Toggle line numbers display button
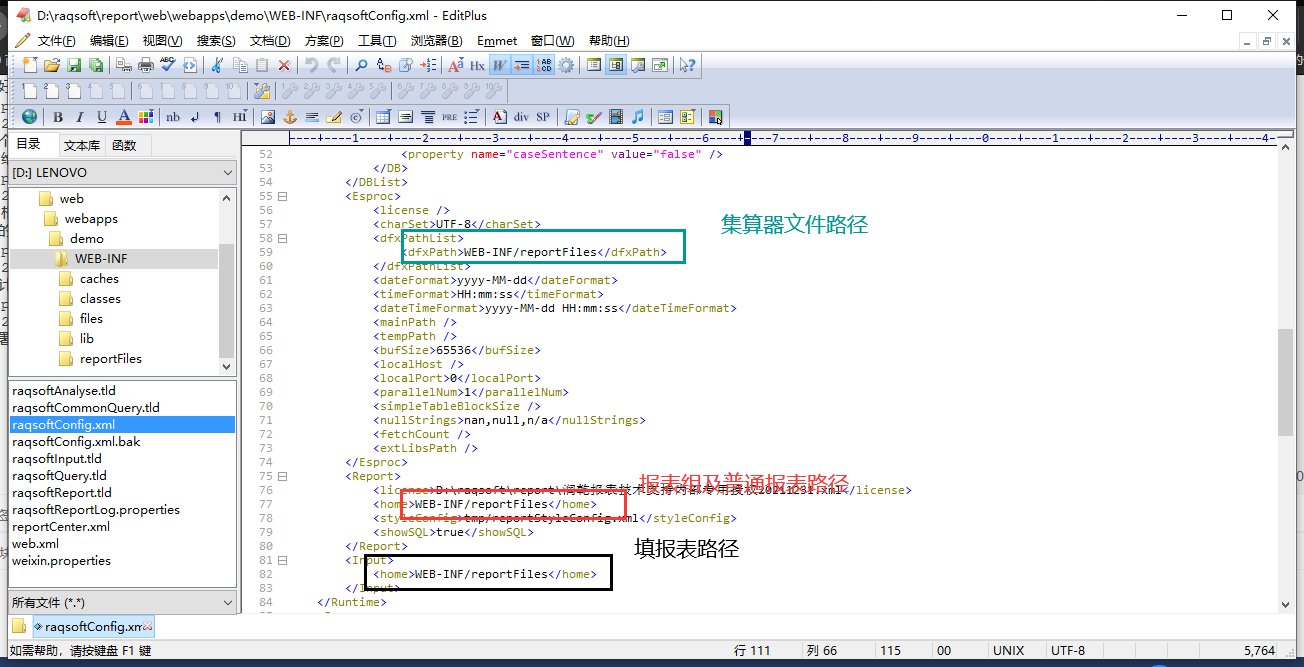This screenshot has height=667, width=1304. pyautogui.click(x=544, y=65)
